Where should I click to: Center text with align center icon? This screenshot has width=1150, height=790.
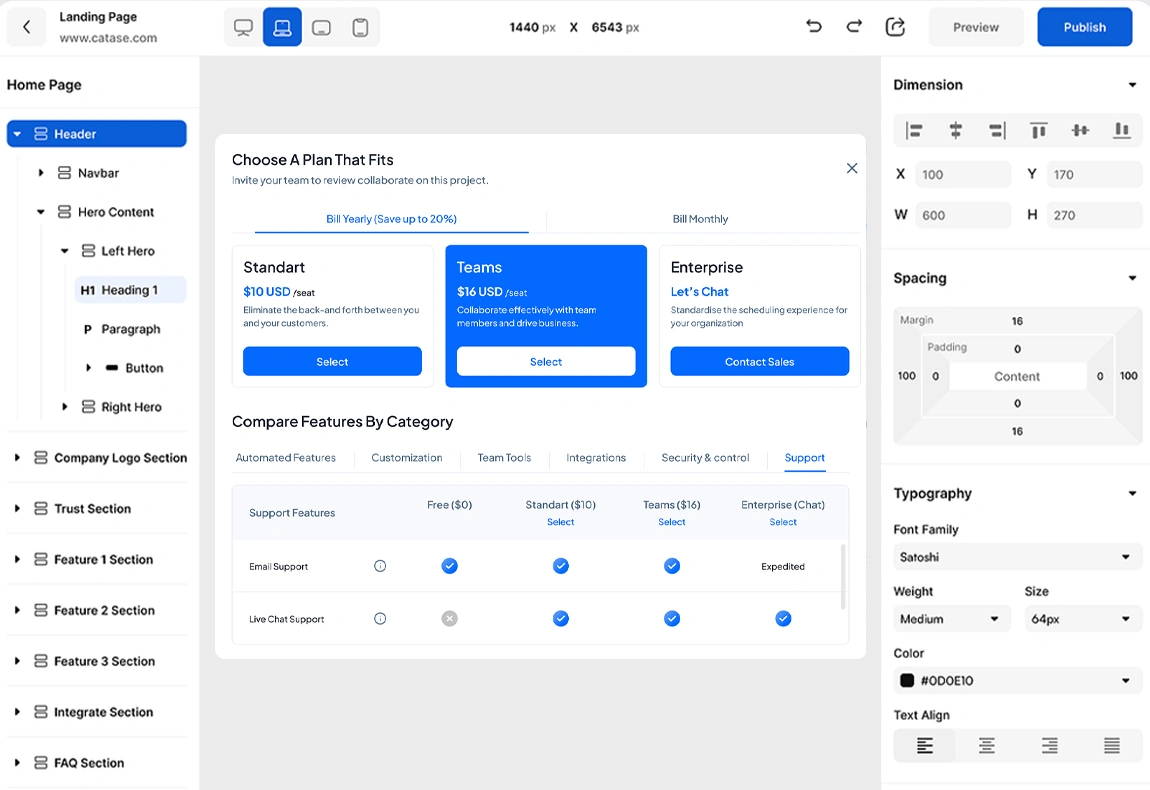tap(986, 746)
